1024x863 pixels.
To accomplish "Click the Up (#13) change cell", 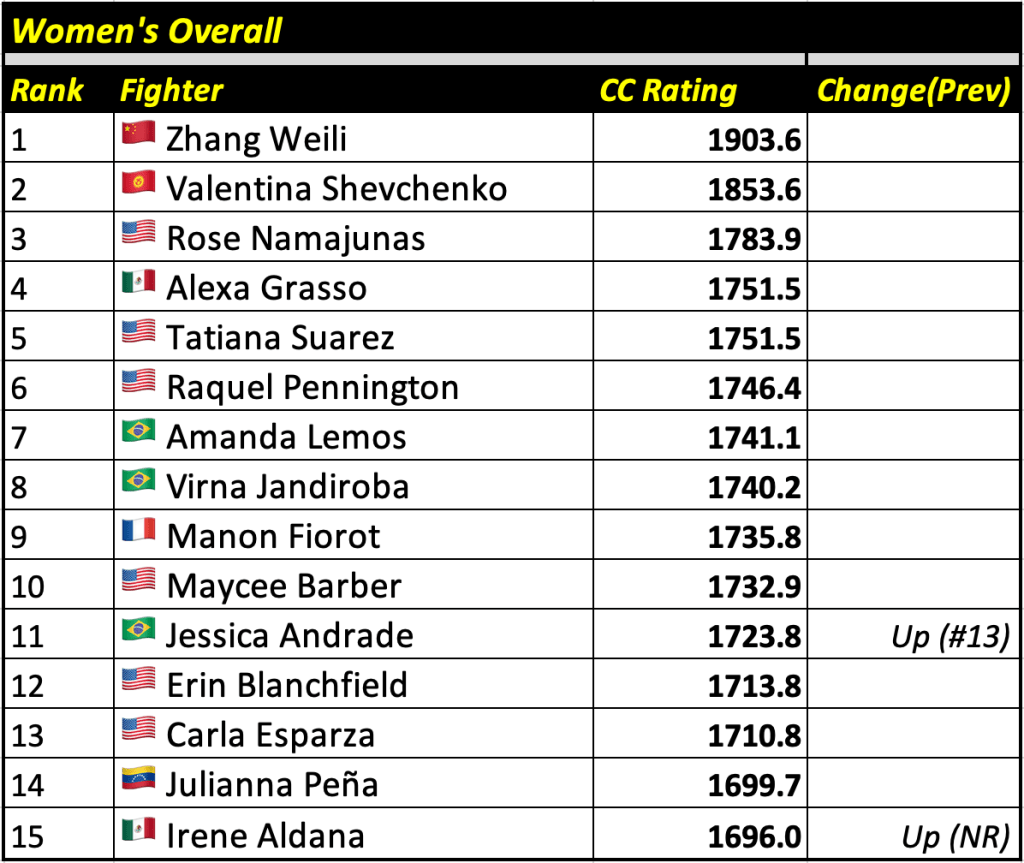I will point(948,637).
